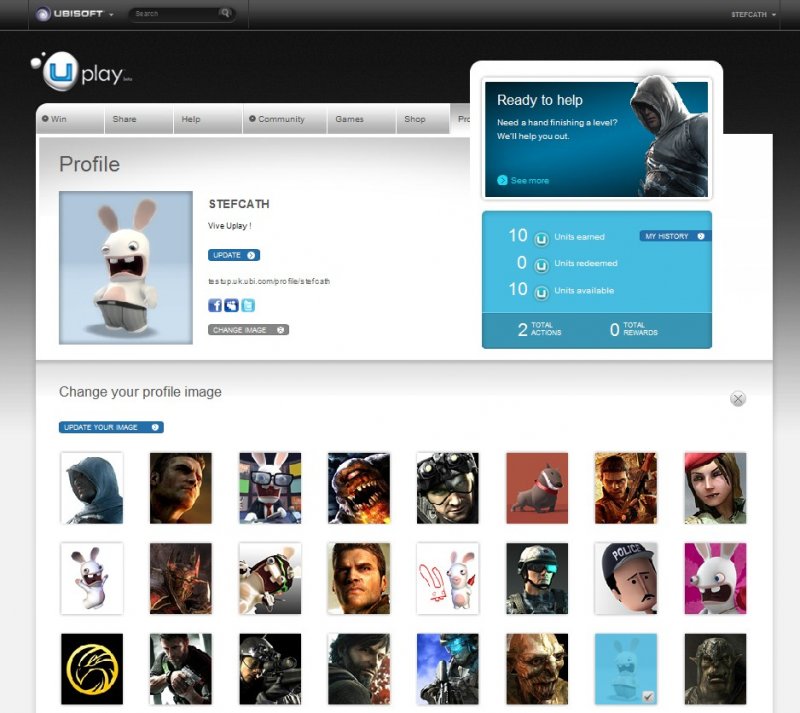800x713 pixels.
Task: Click the Facebook share icon
Action: pyautogui.click(x=215, y=306)
